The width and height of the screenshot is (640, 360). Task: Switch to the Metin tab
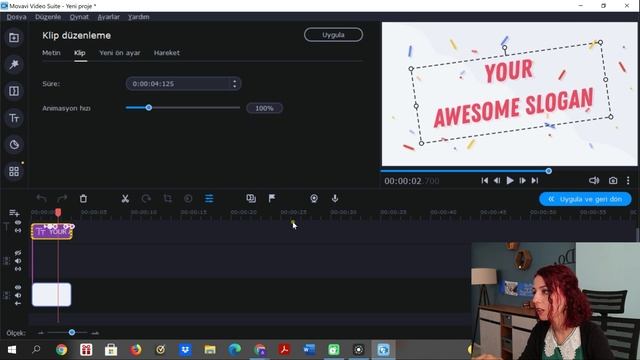click(x=51, y=53)
